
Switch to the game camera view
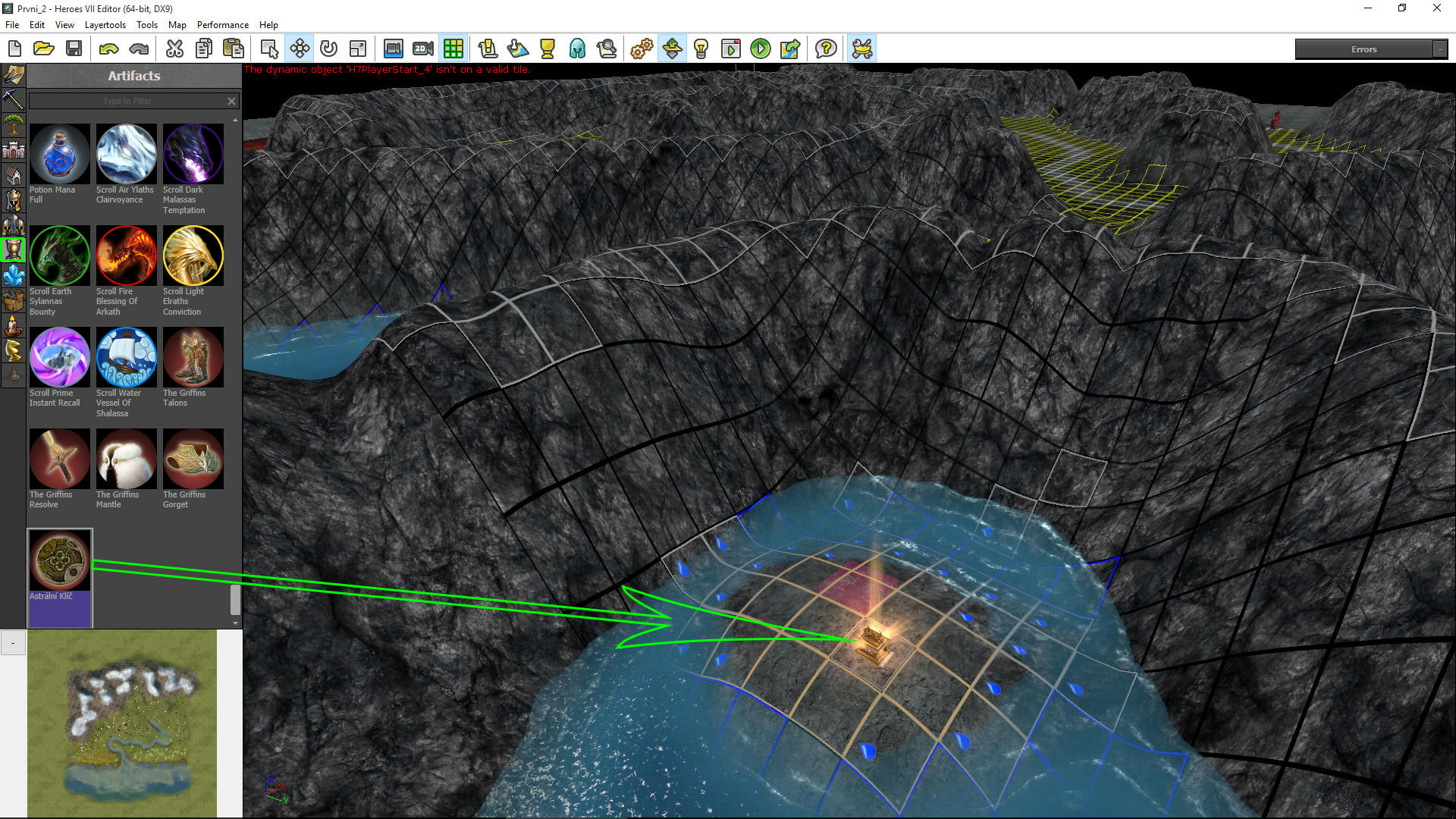pyautogui.click(x=393, y=49)
